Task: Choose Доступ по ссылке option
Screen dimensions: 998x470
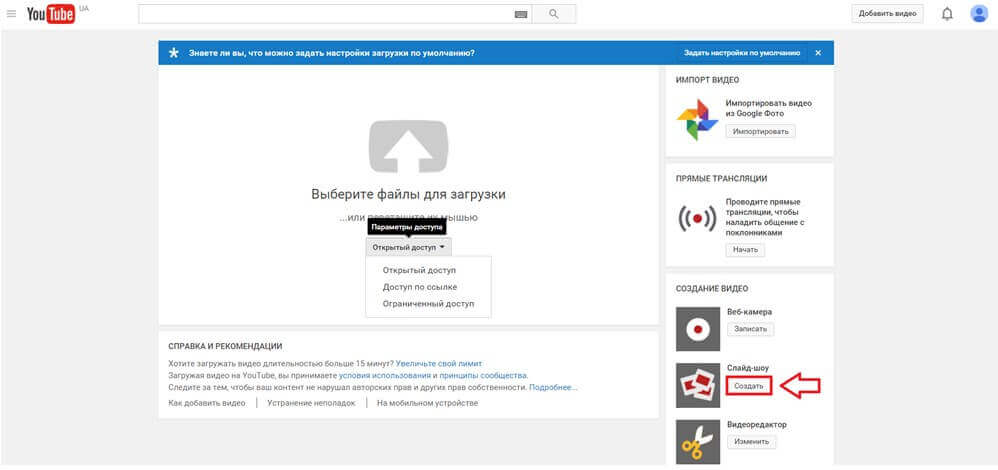Action: coord(419,287)
